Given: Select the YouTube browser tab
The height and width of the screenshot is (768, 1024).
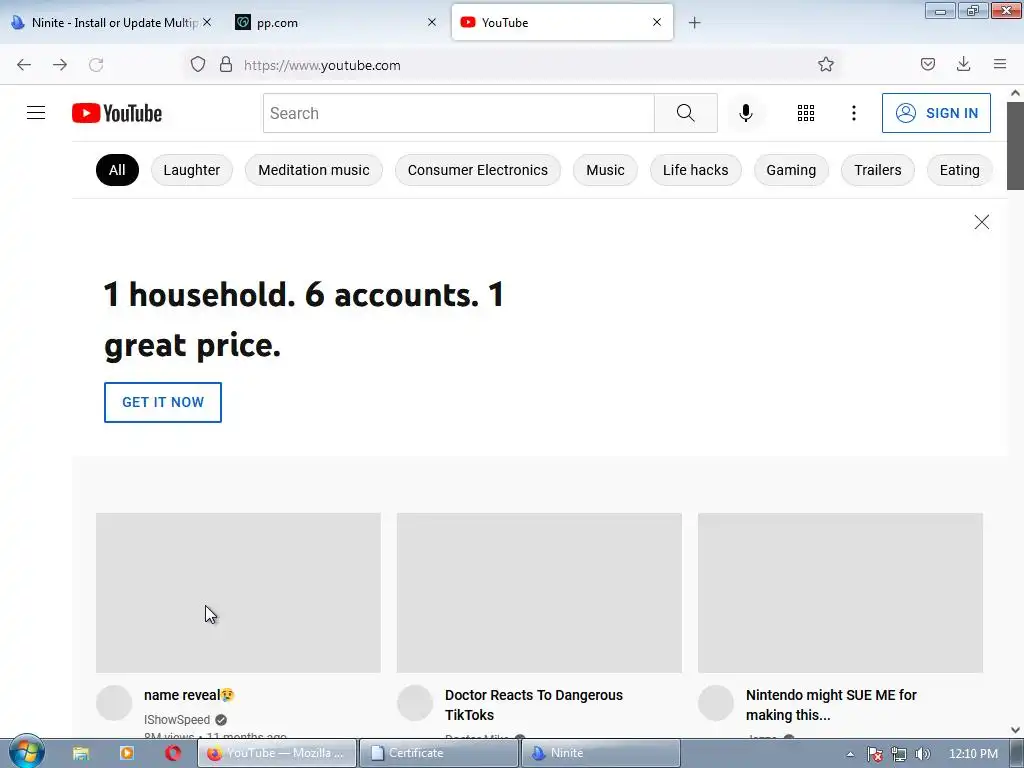Looking at the screenshot, I should pos(562,22).
